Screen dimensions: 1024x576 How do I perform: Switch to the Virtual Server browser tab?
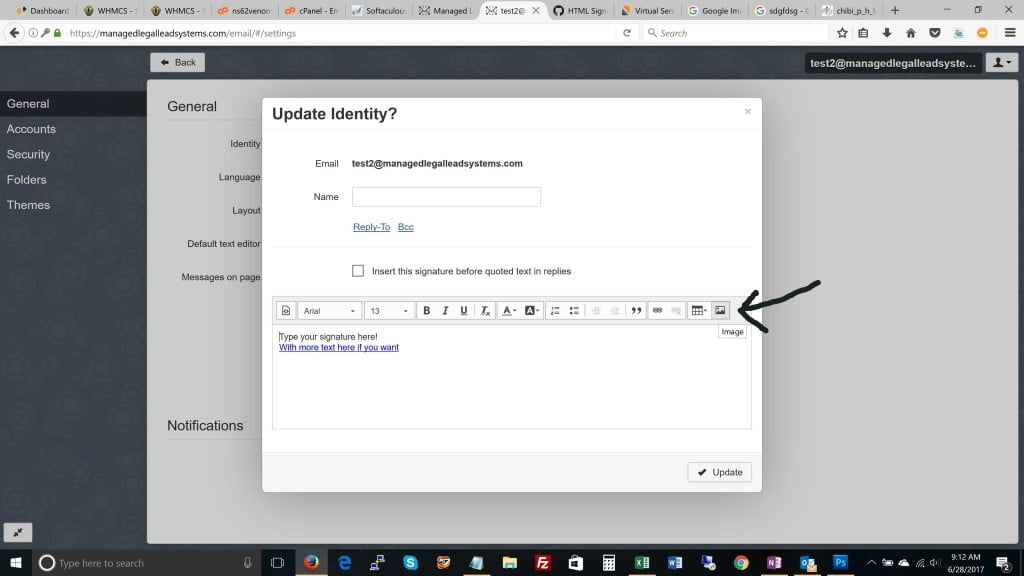648,10
